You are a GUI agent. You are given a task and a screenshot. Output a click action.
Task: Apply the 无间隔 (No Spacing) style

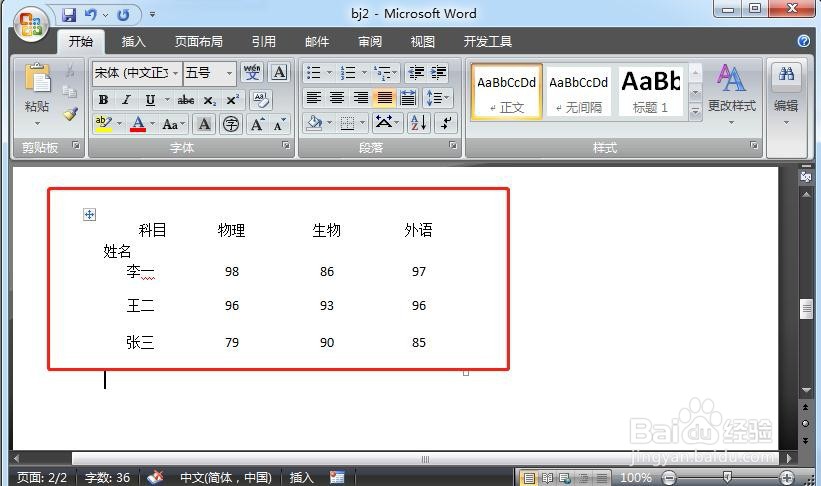[579, 92]
